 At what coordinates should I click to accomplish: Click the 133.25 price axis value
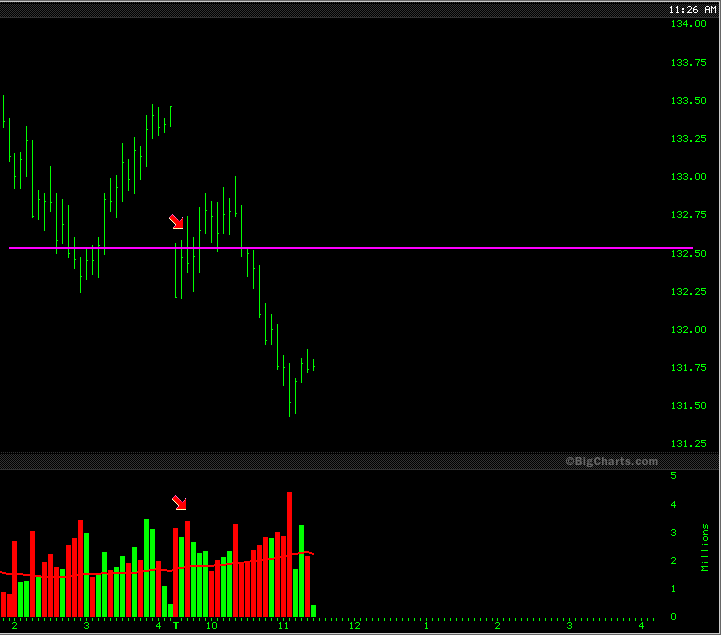tap(688, 139)
